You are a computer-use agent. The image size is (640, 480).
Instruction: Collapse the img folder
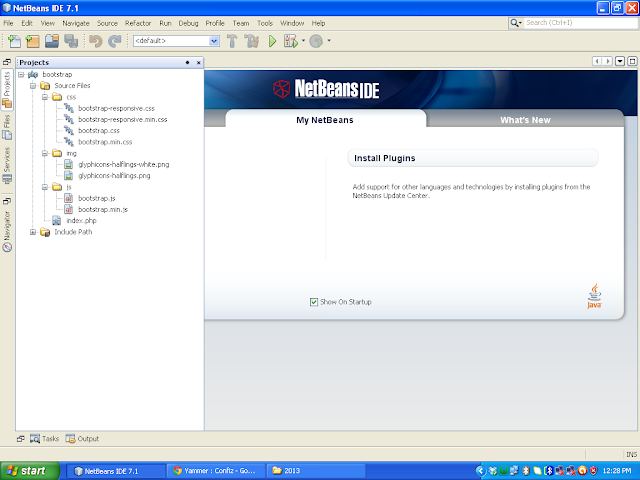click(44, 153)
